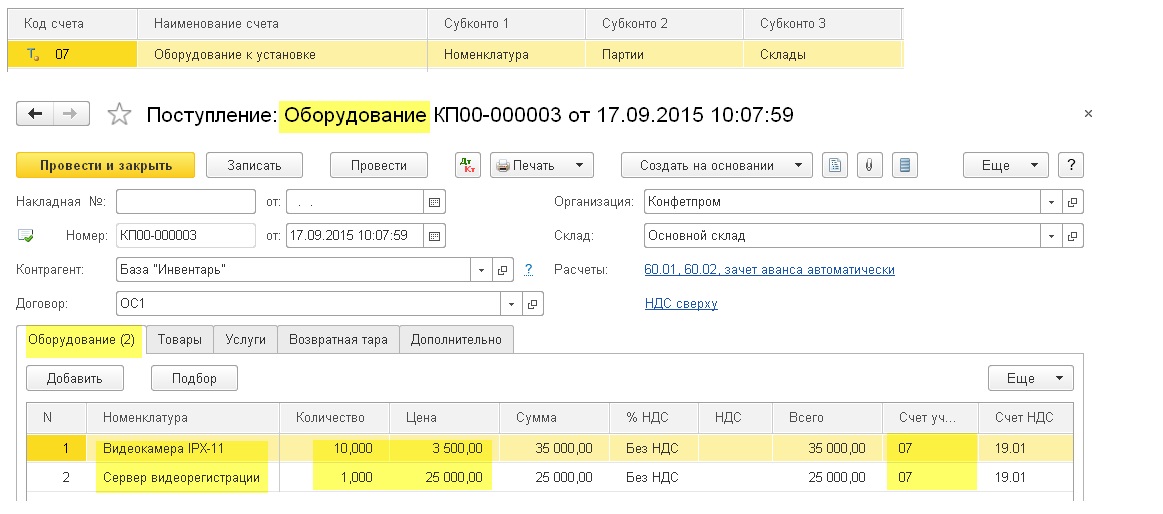Click price cell 3 500,00
The height and width of the screenshot is (514, 1163).
pos(444,448)
